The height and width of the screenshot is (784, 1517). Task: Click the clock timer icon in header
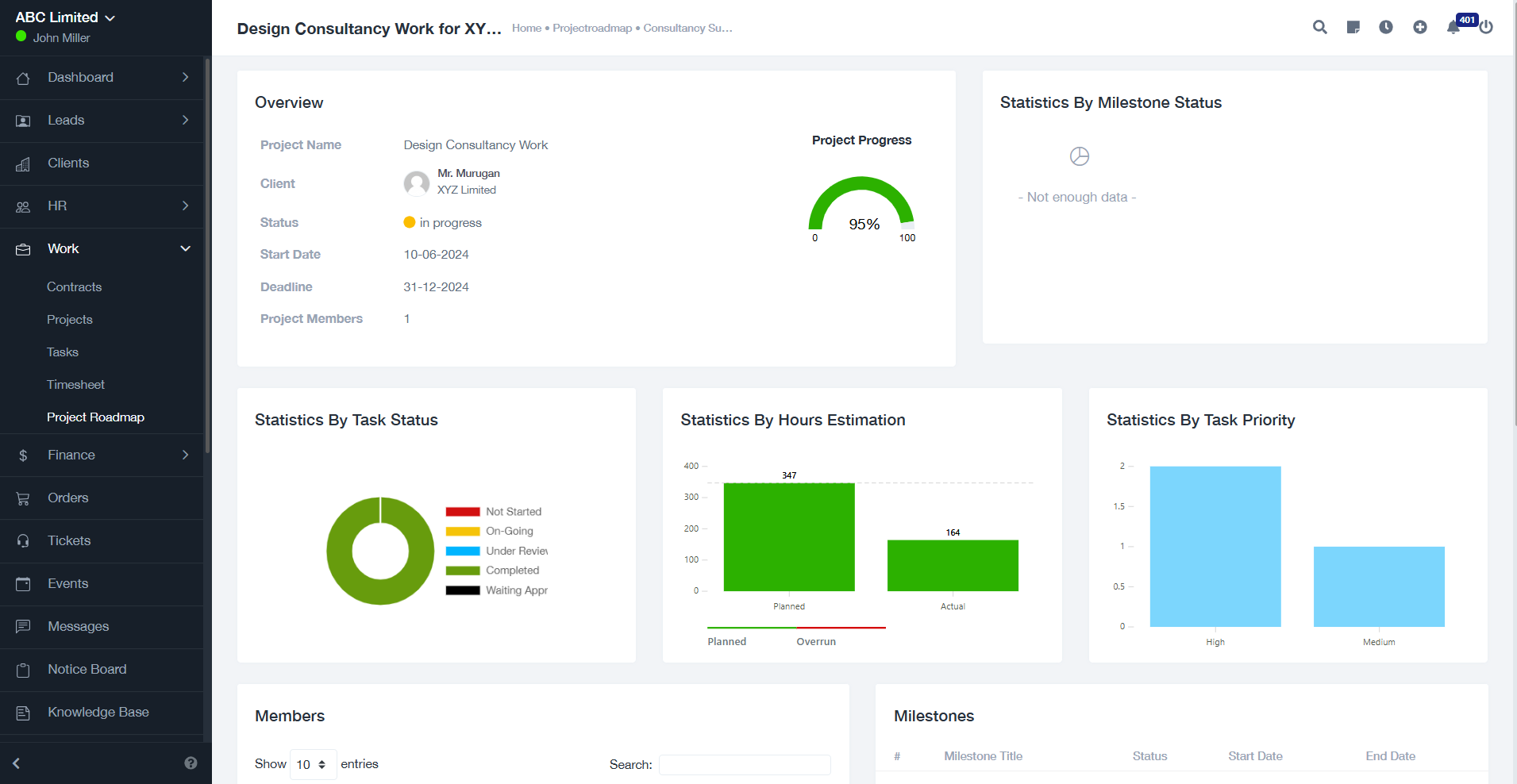click(x=1386, y=27)
